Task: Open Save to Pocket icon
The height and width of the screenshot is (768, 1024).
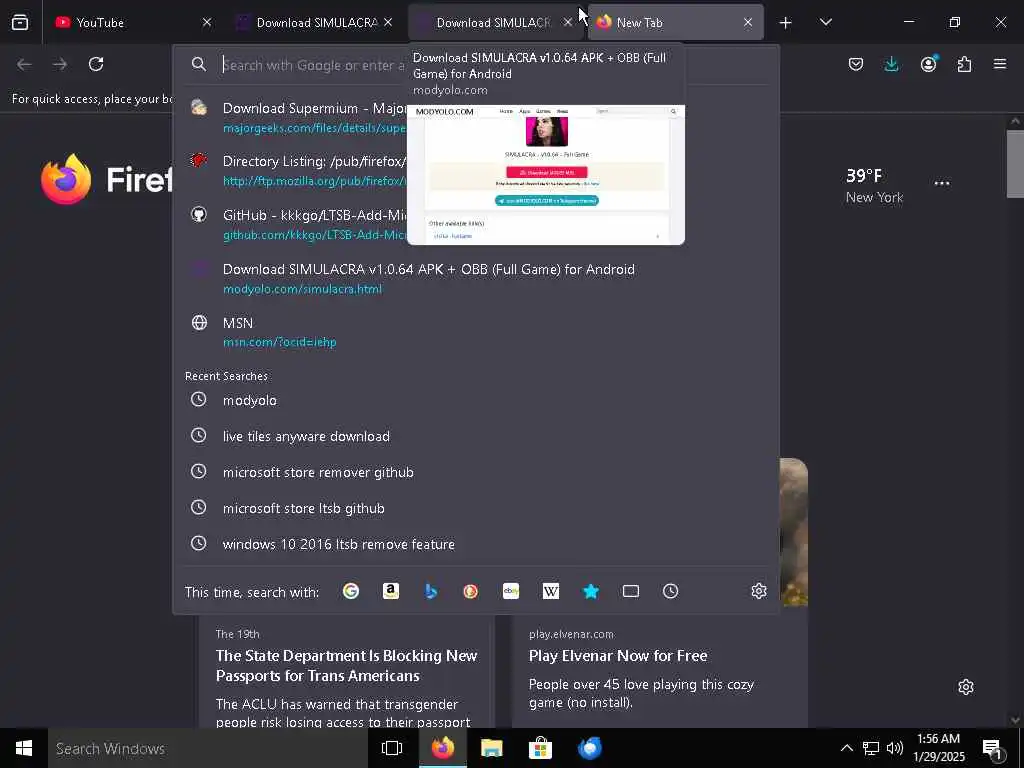Action: point(856,64)
